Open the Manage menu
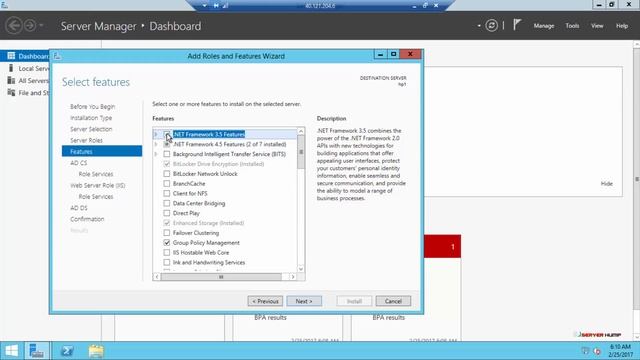Image resolution: width=640 pixels, height=360 pixels. [544, 26]
